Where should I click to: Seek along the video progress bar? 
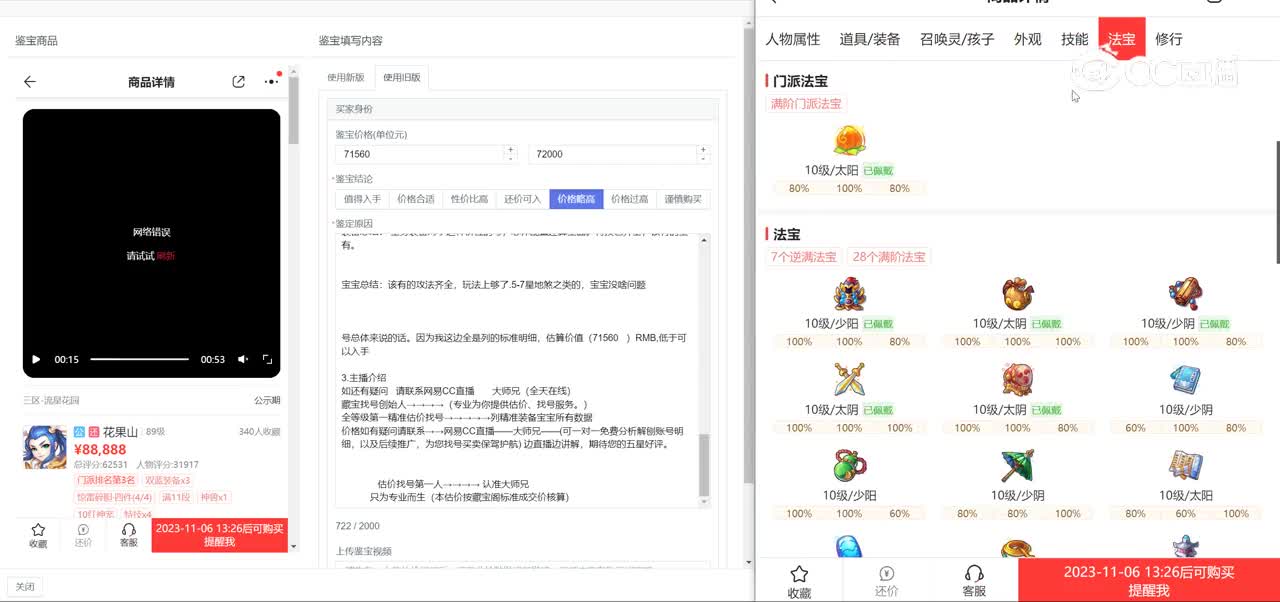click(140, 359)
